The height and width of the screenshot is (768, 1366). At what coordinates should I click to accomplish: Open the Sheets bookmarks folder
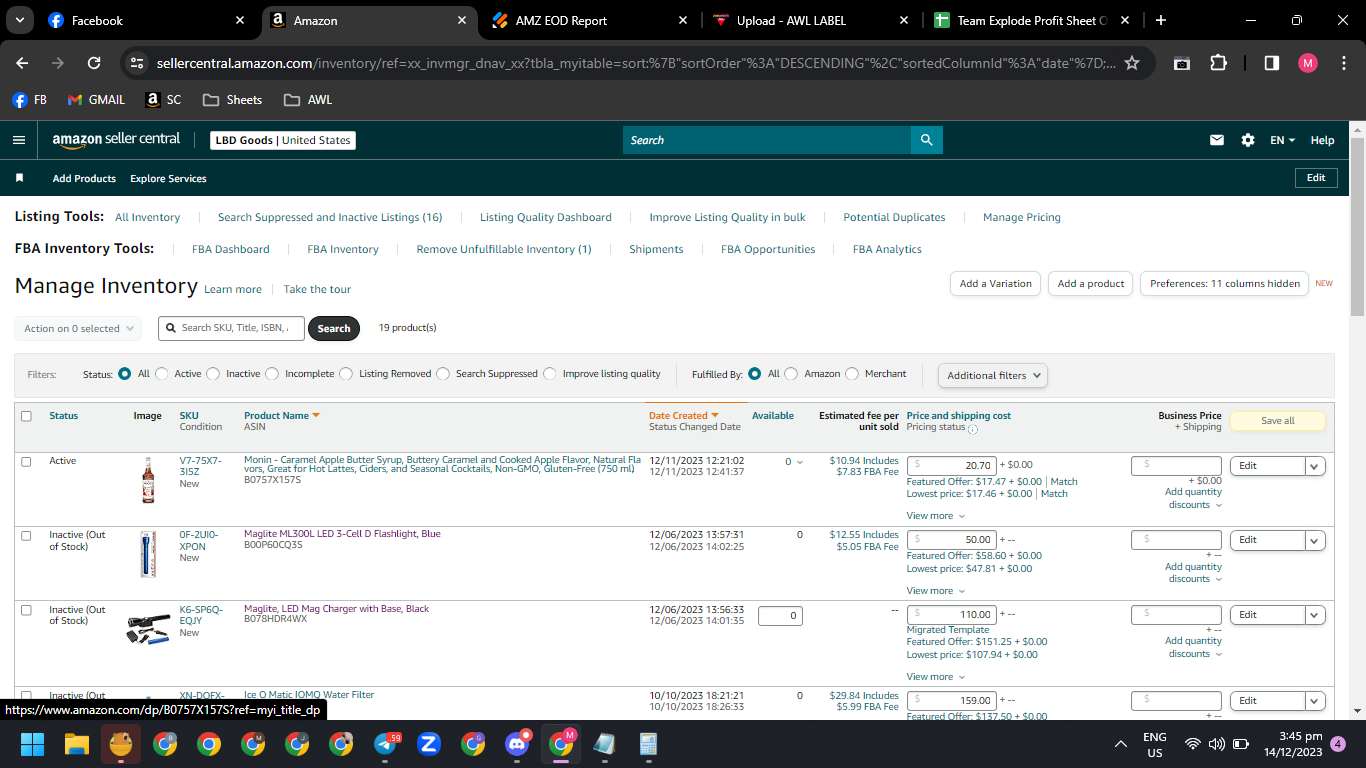pos(232,100)
